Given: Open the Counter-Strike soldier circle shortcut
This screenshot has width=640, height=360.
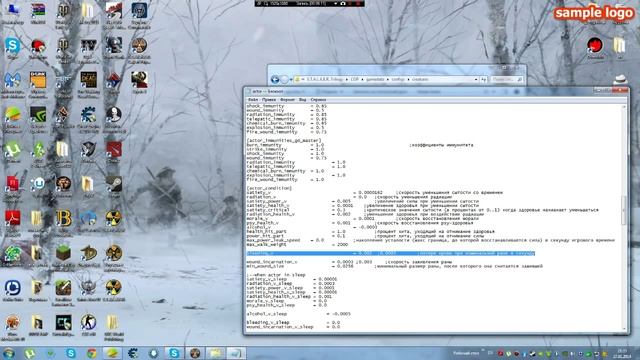Looking at the screenshot, I should click(89, 322).
